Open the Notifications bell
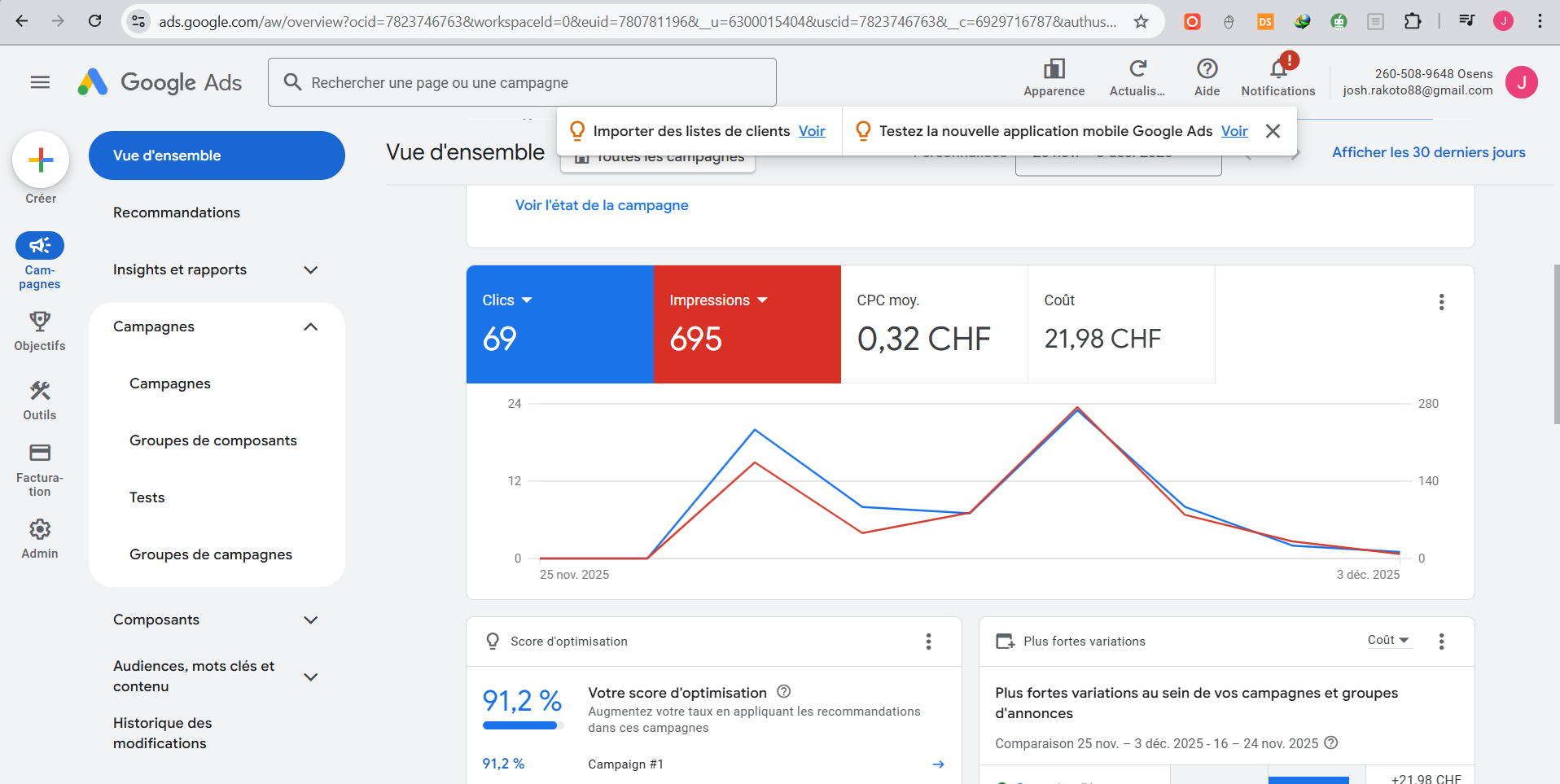The image size is (1560, 784). coord(1278,70)
